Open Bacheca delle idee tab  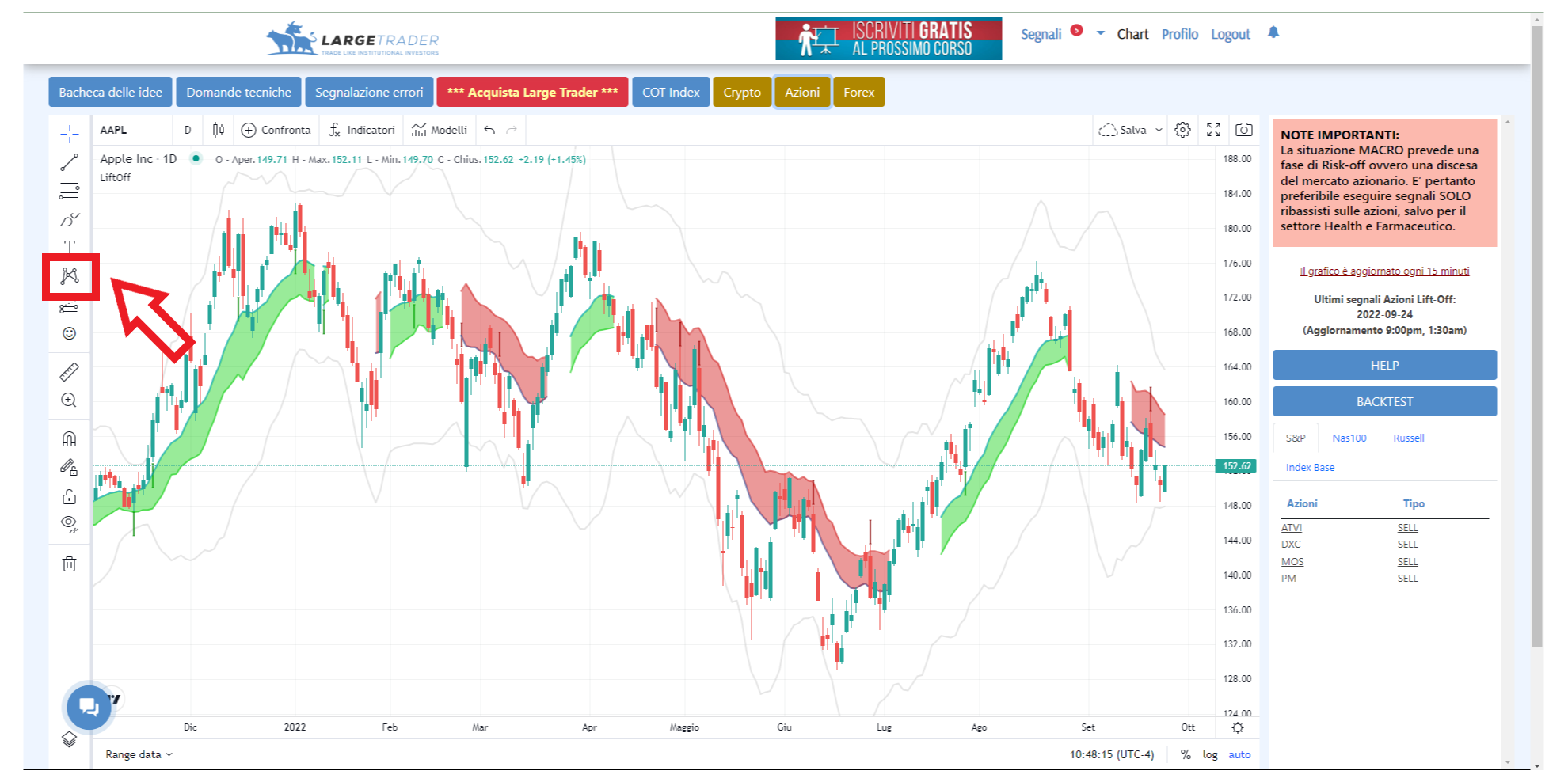coord(110,92)
